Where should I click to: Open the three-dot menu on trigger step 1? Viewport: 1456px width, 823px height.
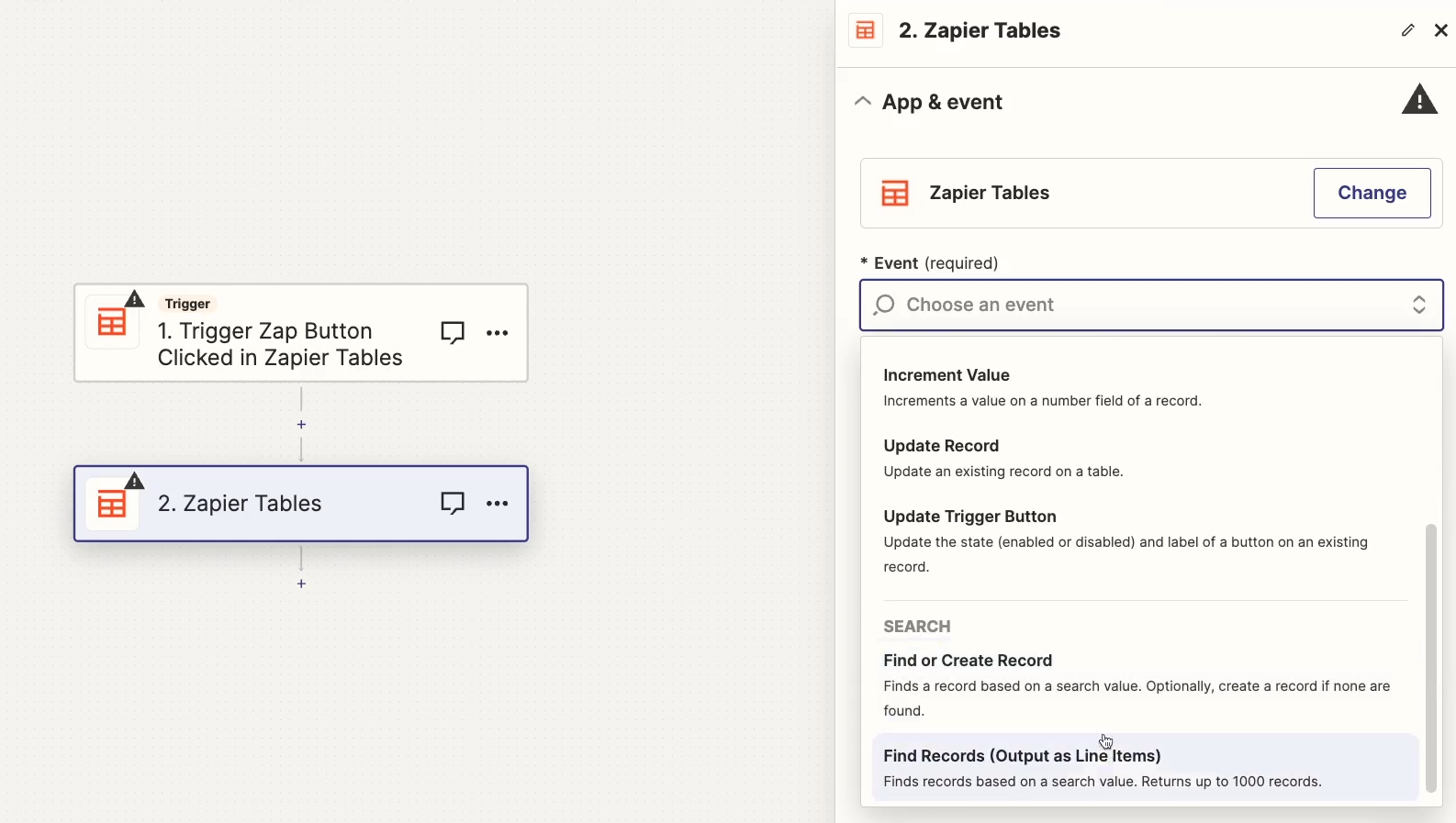point(498,333)
